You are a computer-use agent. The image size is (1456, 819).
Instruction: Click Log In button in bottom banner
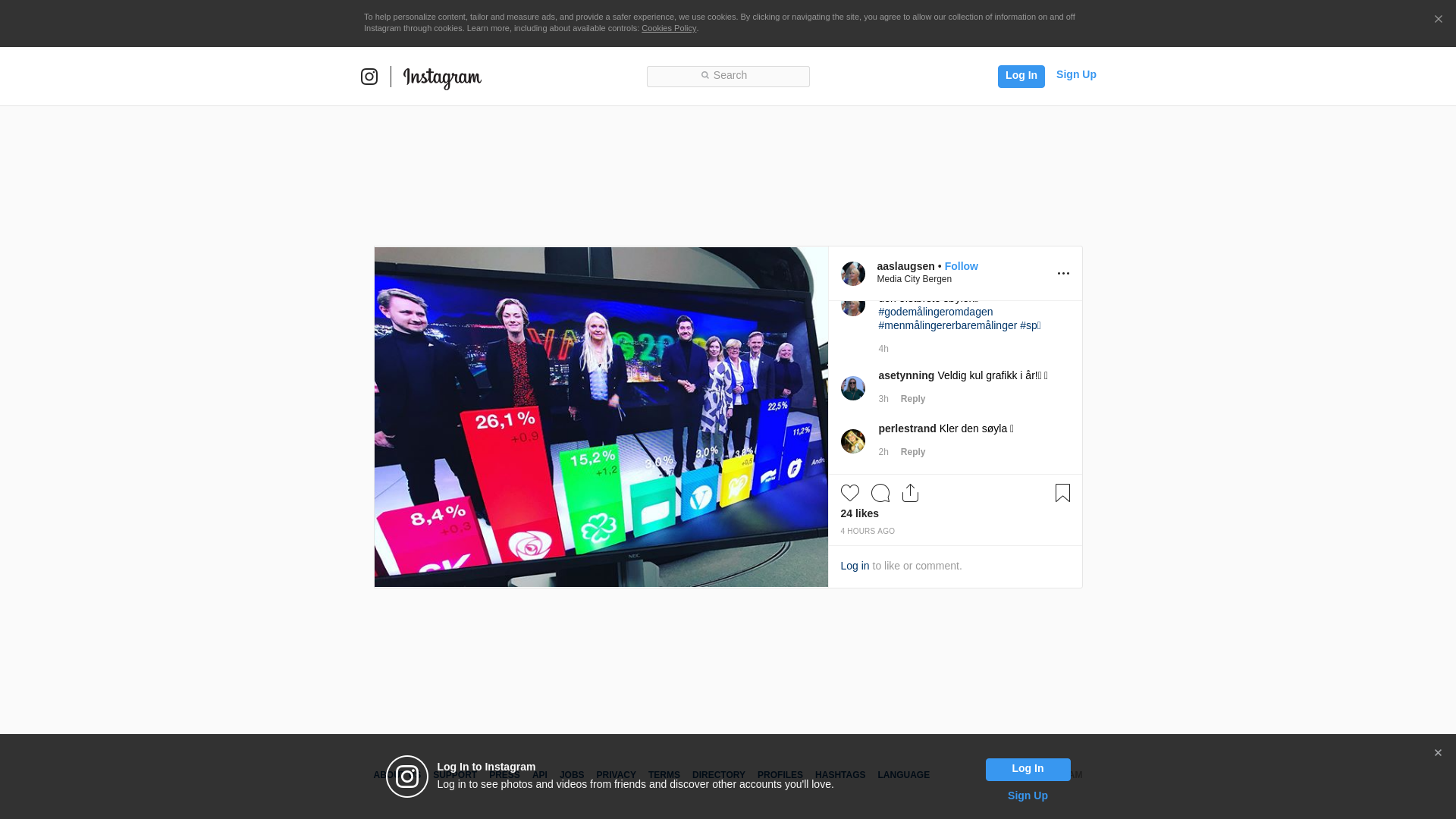[1028, 770]
